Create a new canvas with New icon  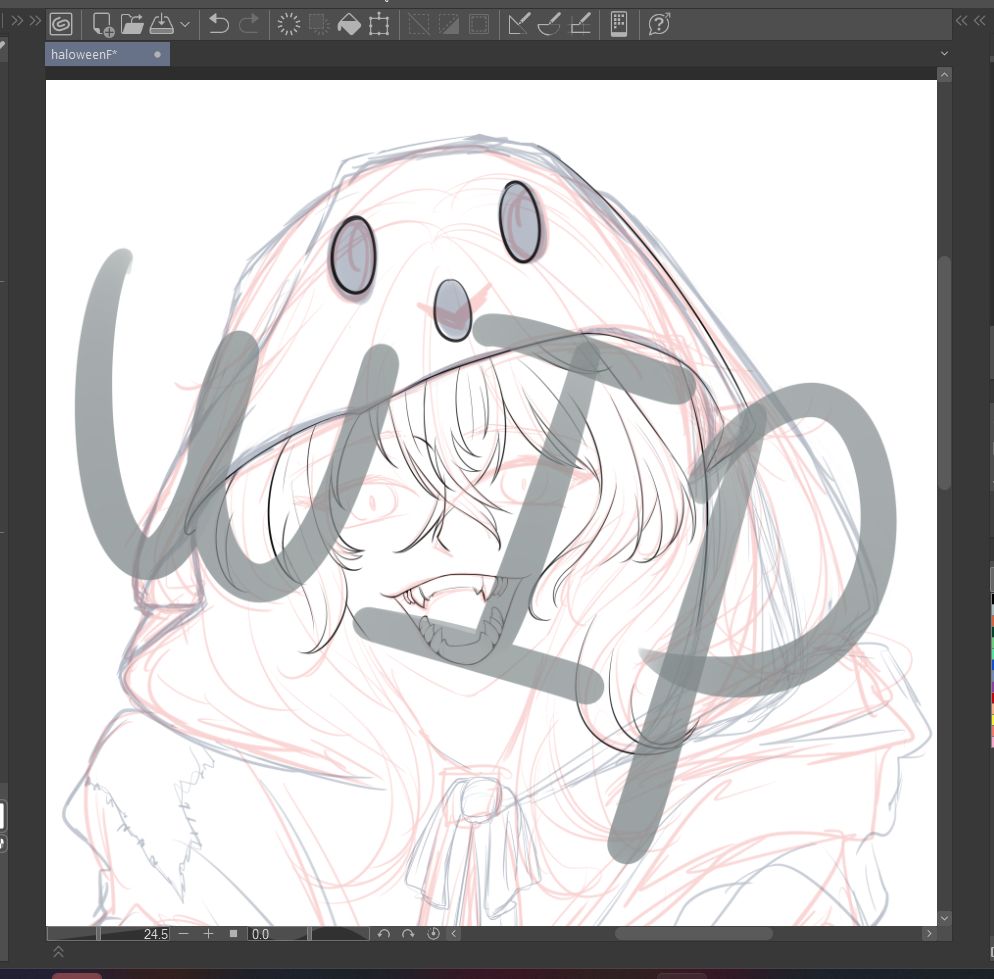(103, 25)
